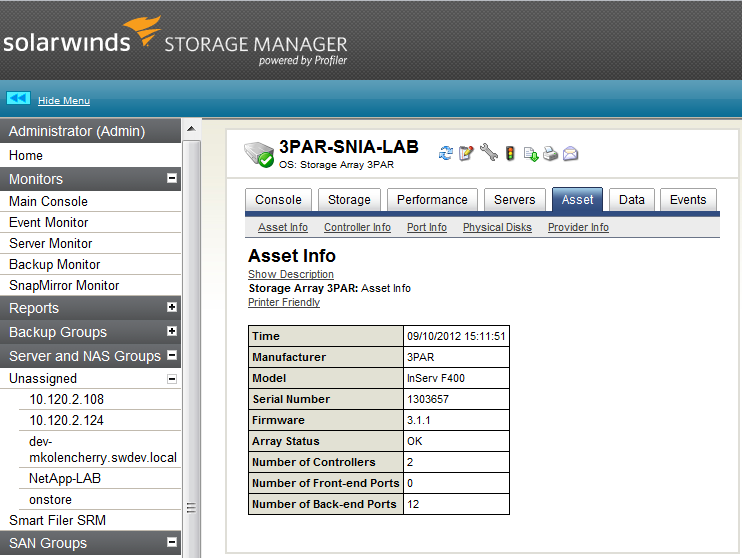742x558 pixels.
Task: Open the Storage tab
Action: point(349,200)
